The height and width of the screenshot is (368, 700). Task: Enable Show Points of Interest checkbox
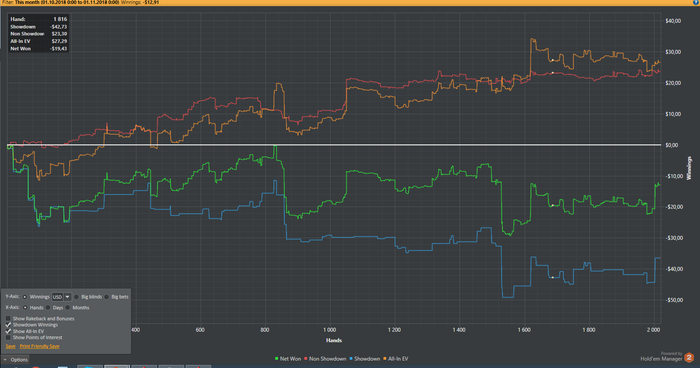point(8,337)
